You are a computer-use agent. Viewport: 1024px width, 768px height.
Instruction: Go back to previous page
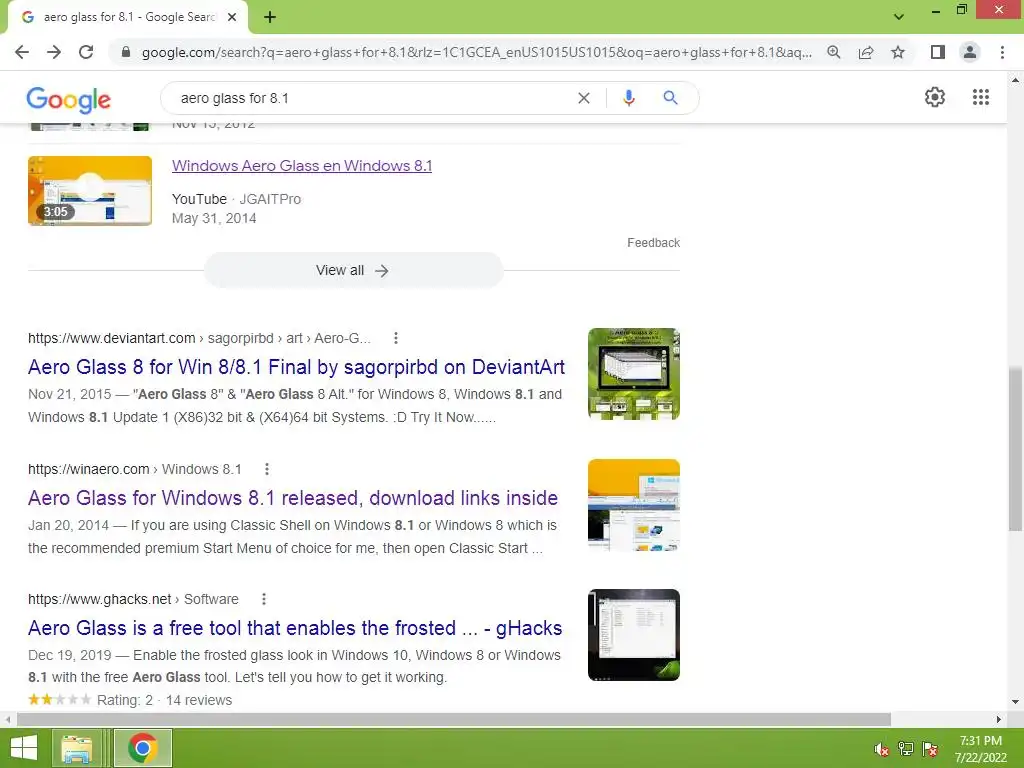pyautogui.click(x=22, y=52)
